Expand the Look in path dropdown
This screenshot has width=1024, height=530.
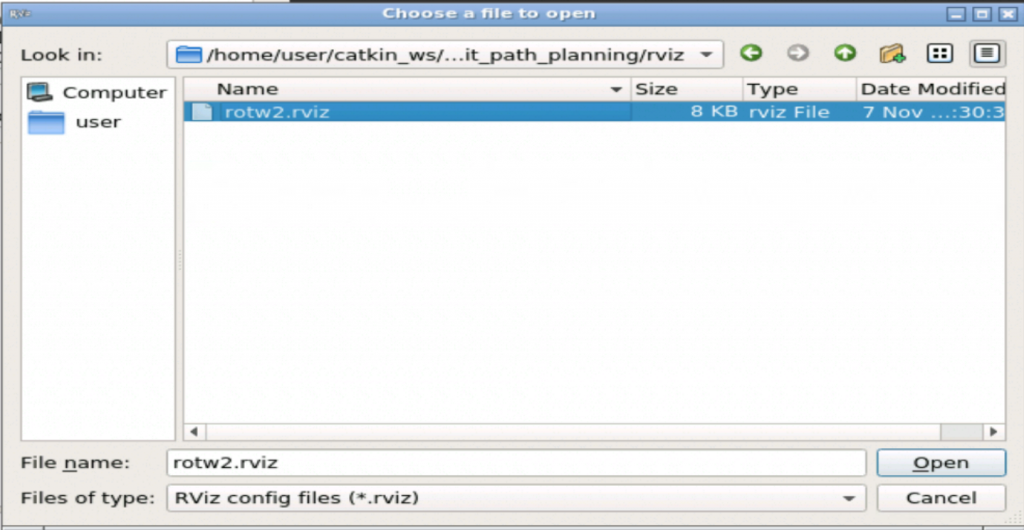707,55
